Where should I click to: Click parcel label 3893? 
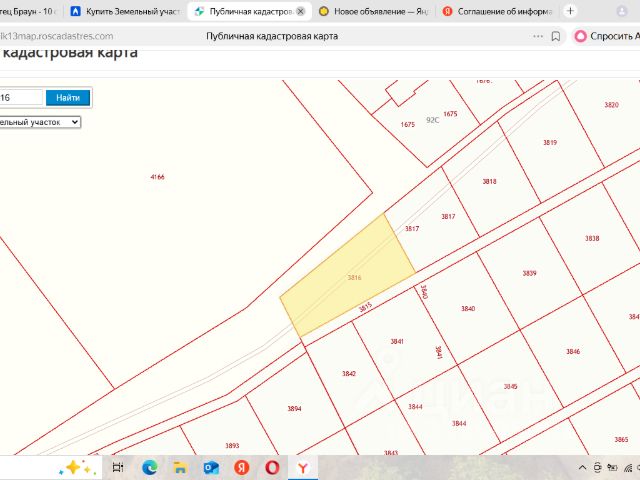coord(232,446)
